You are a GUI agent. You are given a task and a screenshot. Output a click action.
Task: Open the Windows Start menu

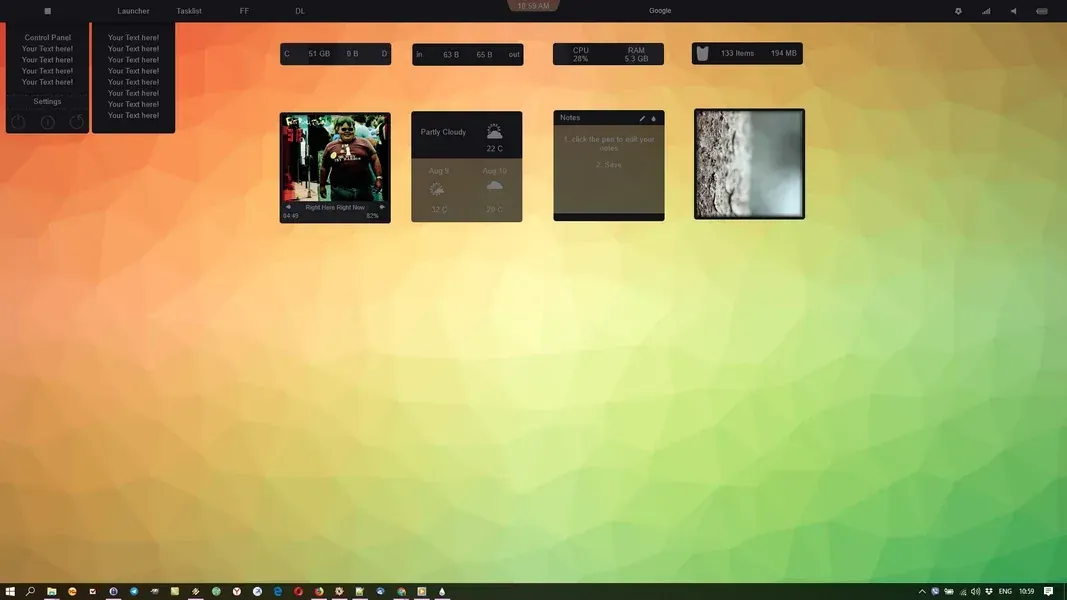click(x=10, y=592)
